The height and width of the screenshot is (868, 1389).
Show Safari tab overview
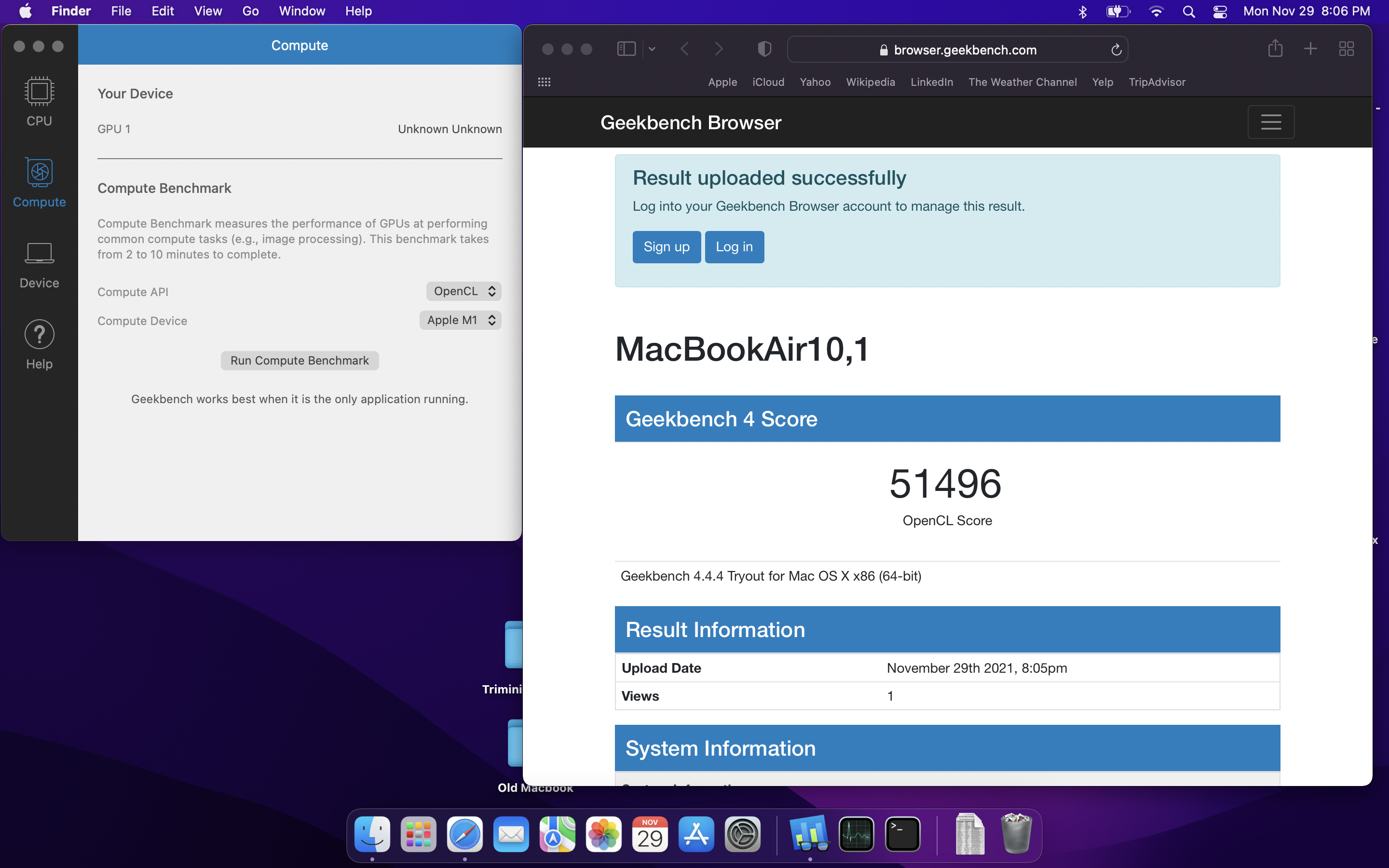(x=1346, y=49)
